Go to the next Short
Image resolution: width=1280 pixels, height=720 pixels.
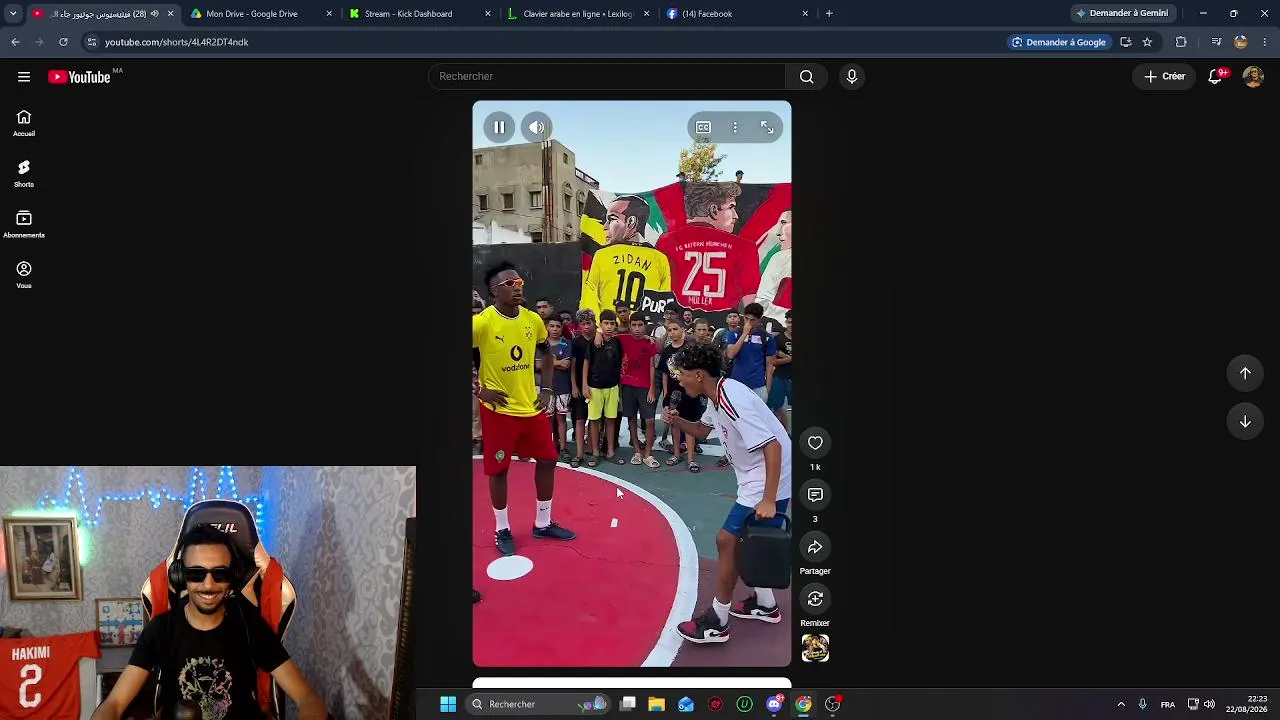[x=1245, y=422]
